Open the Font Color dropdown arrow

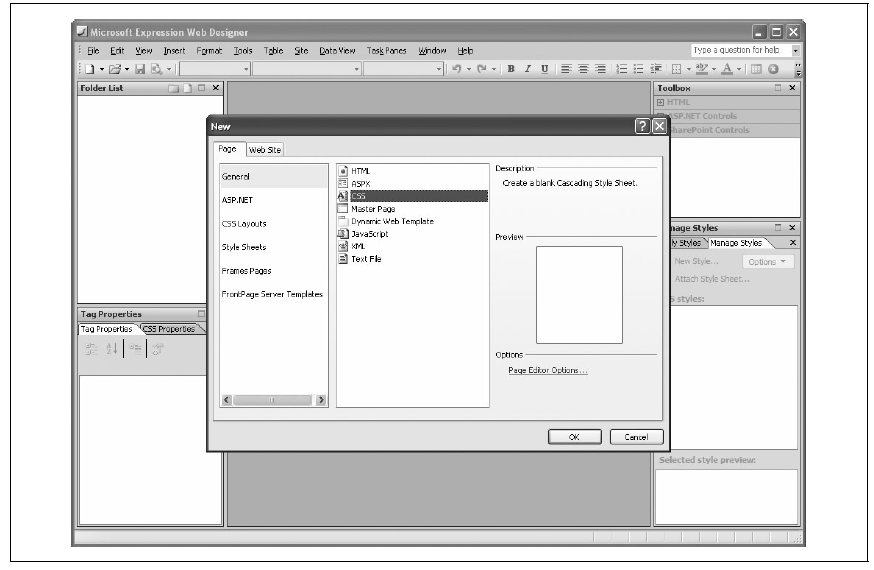click(739, 69)
